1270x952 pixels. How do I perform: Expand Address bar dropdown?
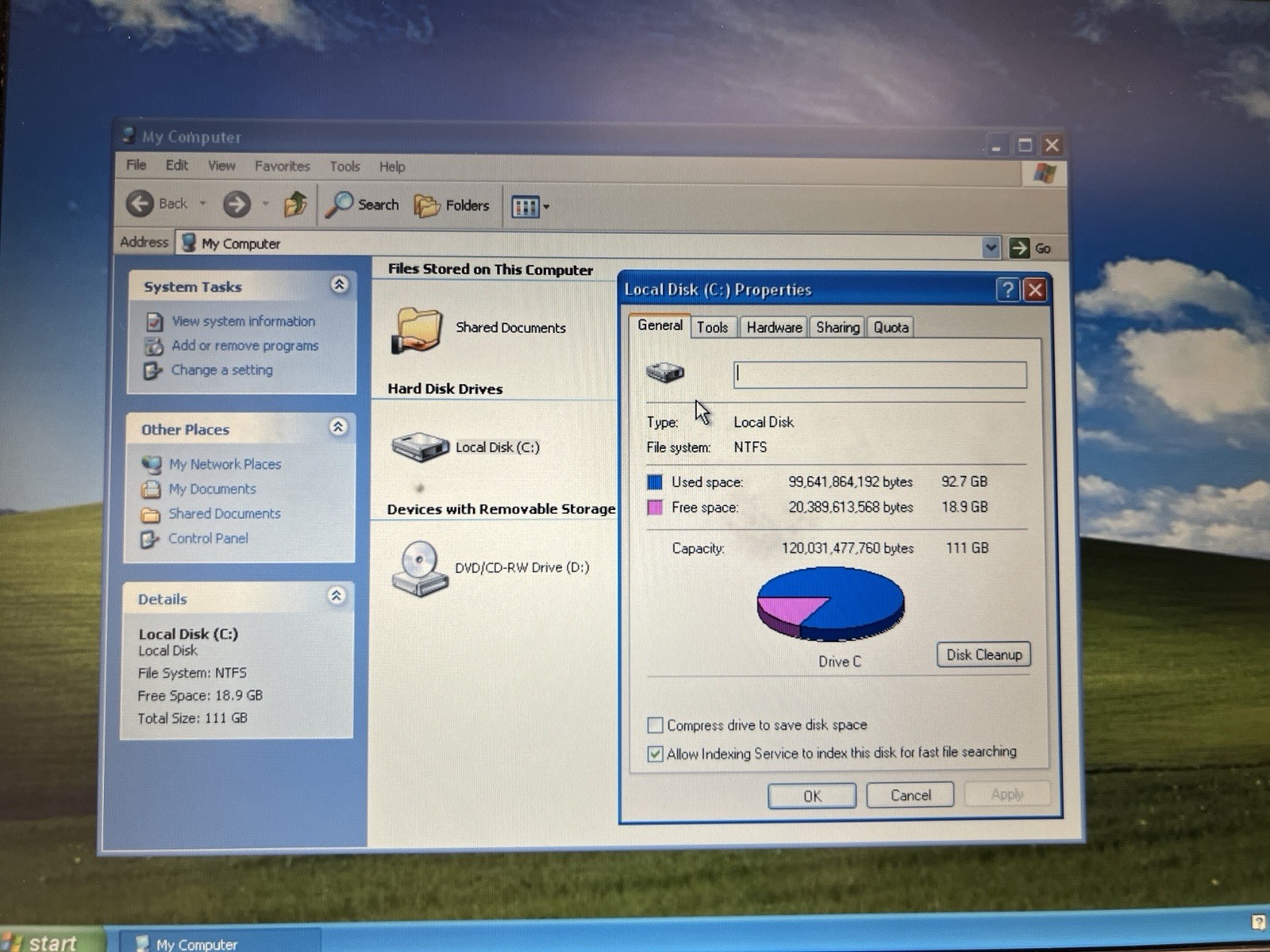coord(991,248)
